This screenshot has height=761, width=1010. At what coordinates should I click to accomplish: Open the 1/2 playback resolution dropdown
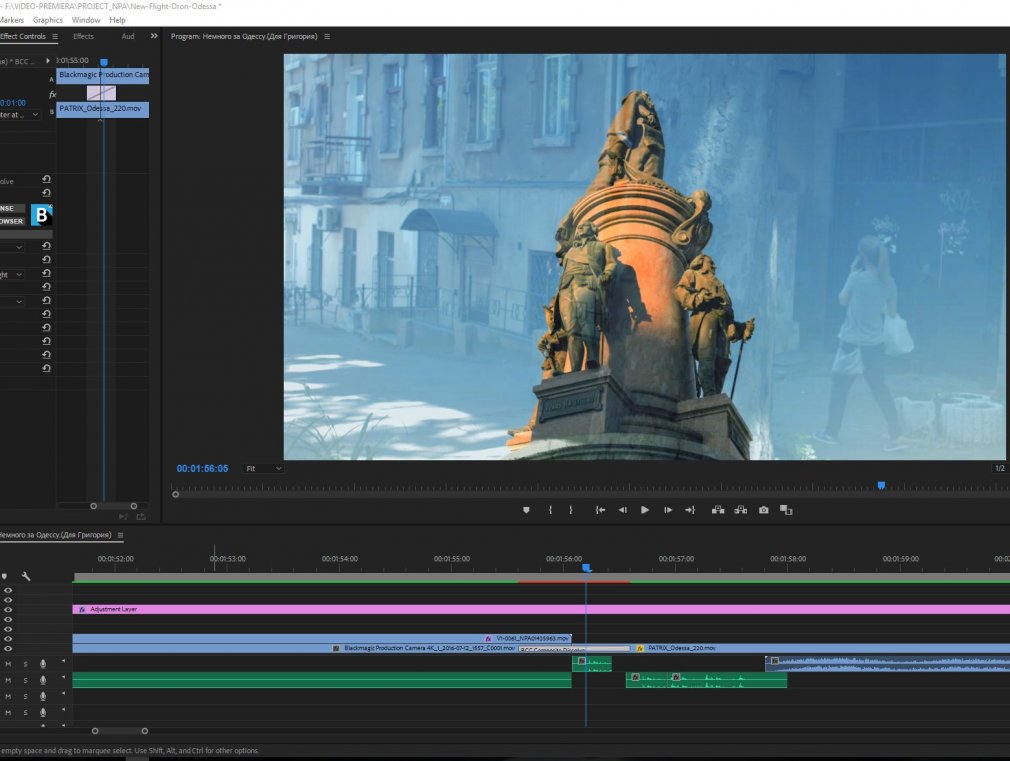[1000, 468]
